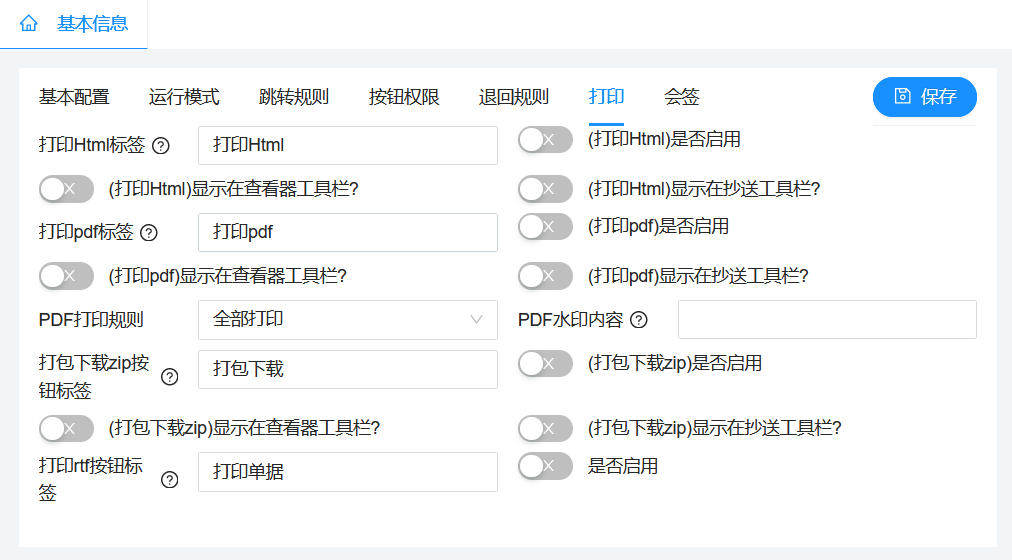This screenshot has width=1012, height=560.
Task: Click help icon for 打印rtf按钮标签
Action: [x=170, y=479]
